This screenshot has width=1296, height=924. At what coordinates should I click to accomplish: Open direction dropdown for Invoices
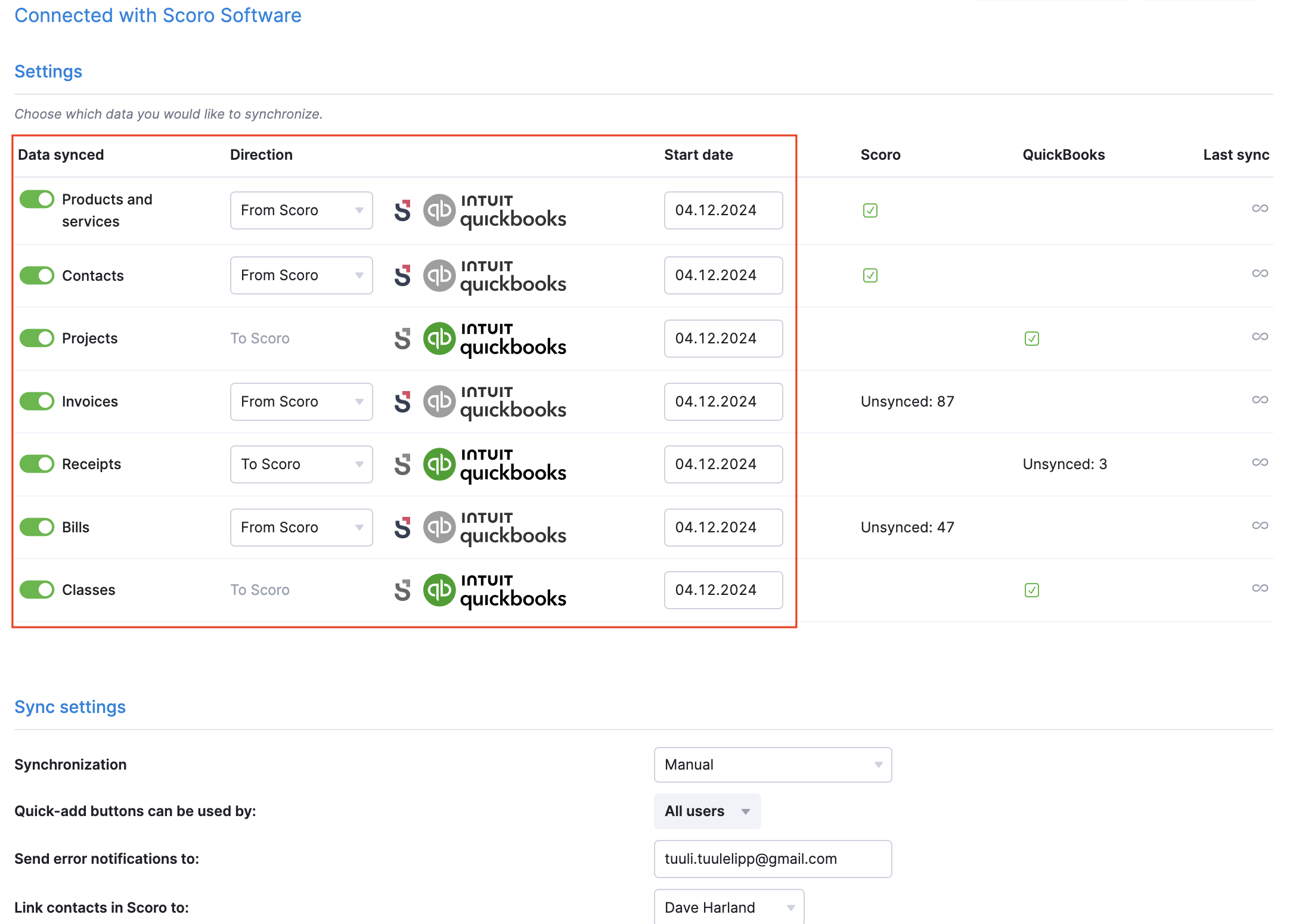click(x=302, y=402)
